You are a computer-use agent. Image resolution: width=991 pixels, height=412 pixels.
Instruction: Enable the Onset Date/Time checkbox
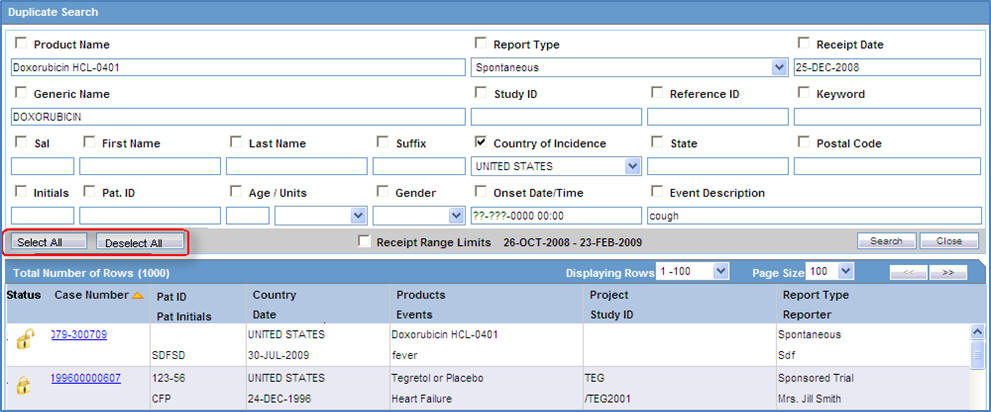tap(481, 191)
